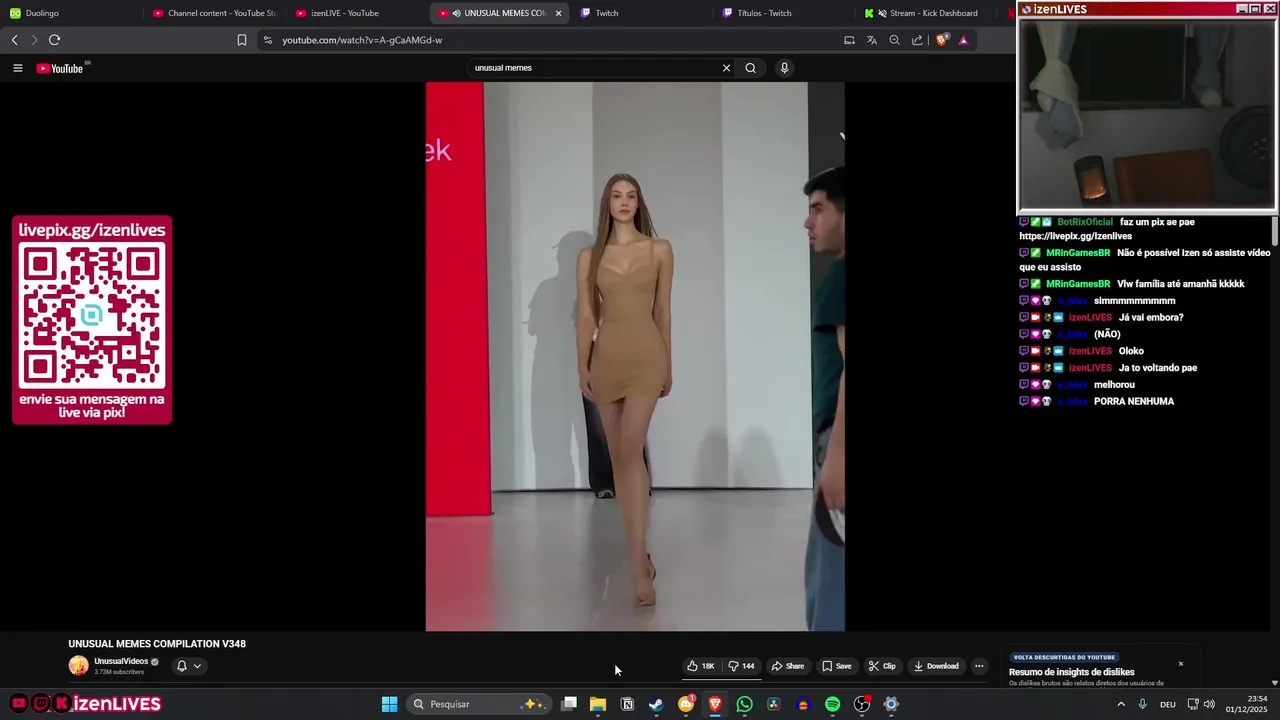
Task: Open OBS Studio from the taskbar
Action: coord(862,704)
